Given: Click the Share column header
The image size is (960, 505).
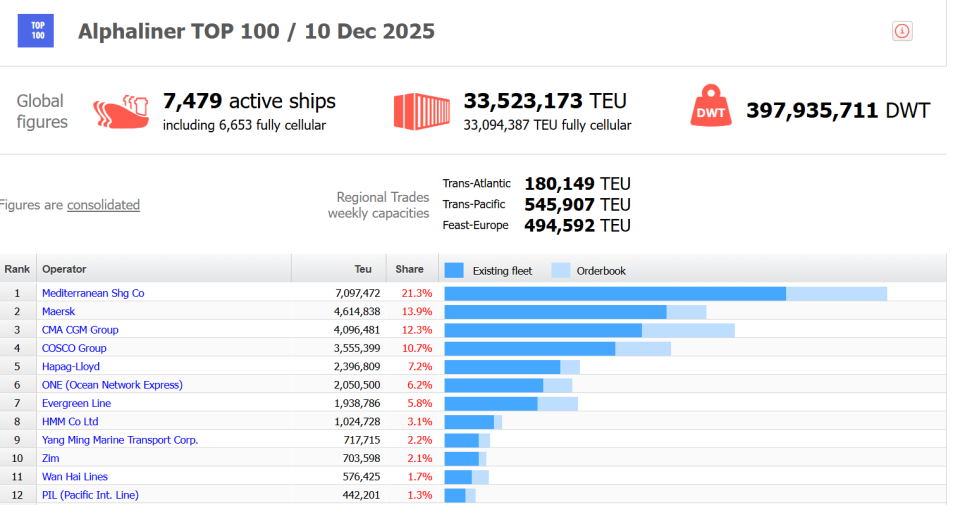Looking at the screenshot, I should point(410,269).
